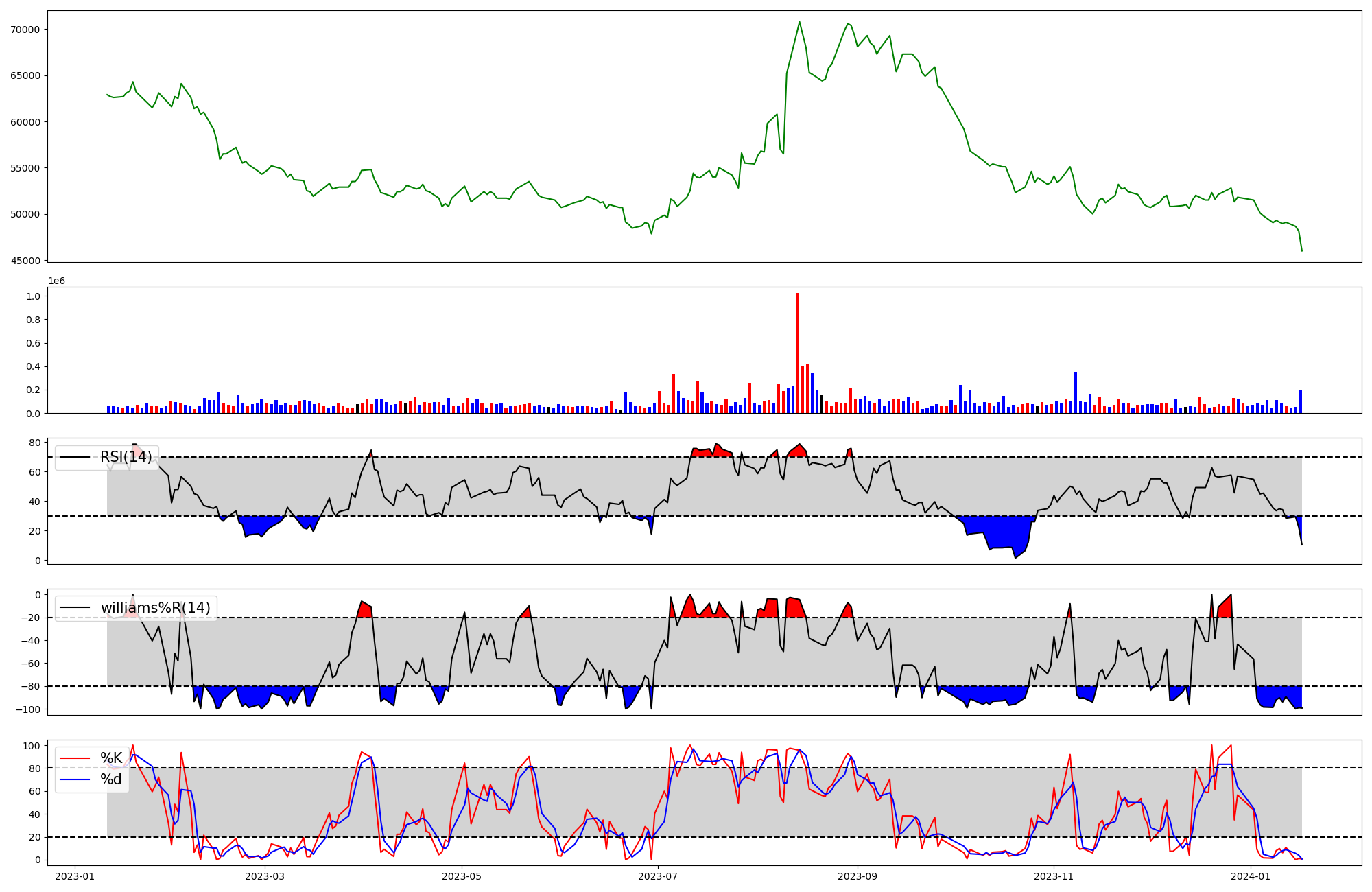Click the 1e6 volume scale label
Screen dimensions: 1372x892
(x=56, y=281)
